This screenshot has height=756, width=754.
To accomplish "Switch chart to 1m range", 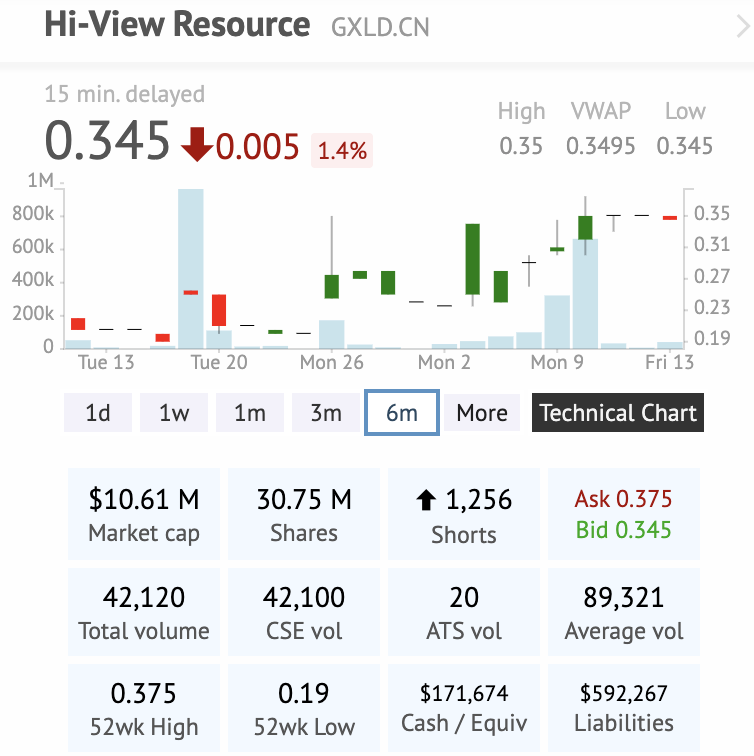I will click(250, 413).
